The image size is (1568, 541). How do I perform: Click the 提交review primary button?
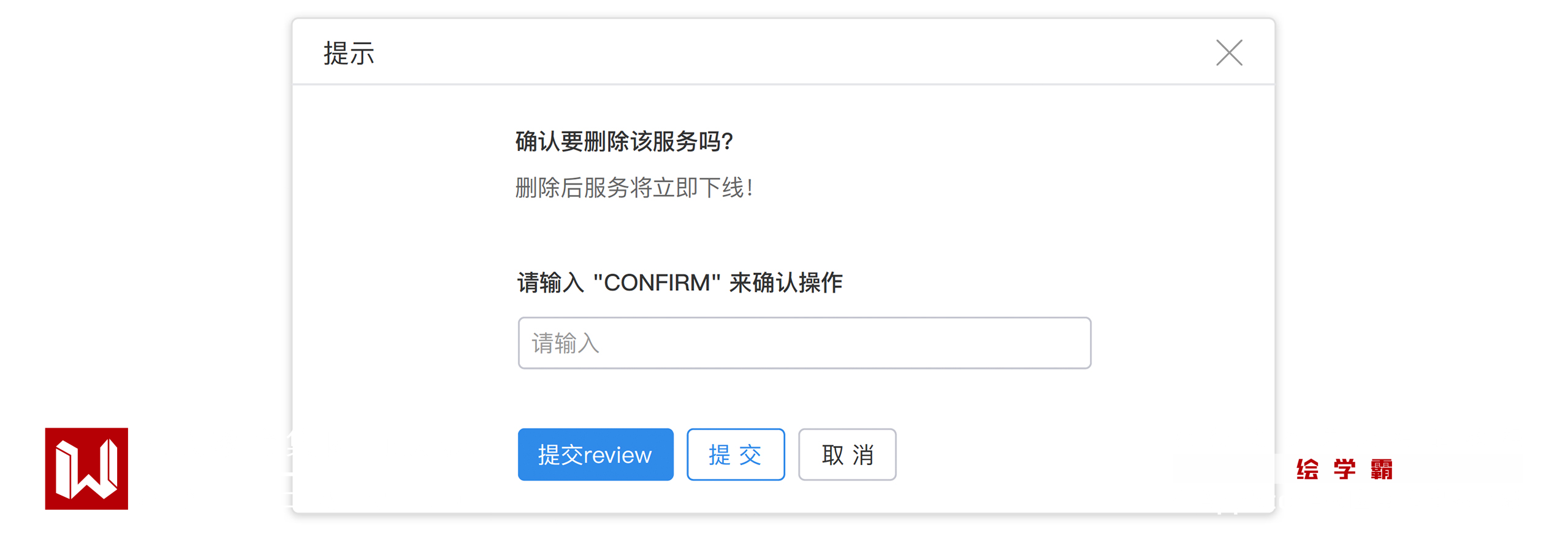[x=595, y=455]
